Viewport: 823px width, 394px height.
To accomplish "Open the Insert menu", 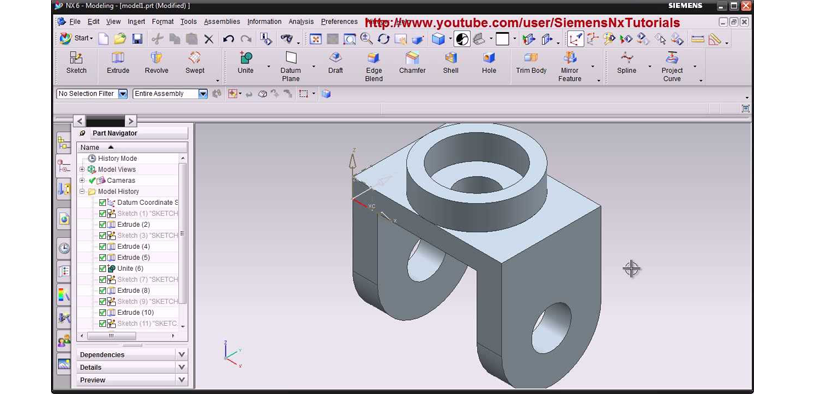I will 136,22.
